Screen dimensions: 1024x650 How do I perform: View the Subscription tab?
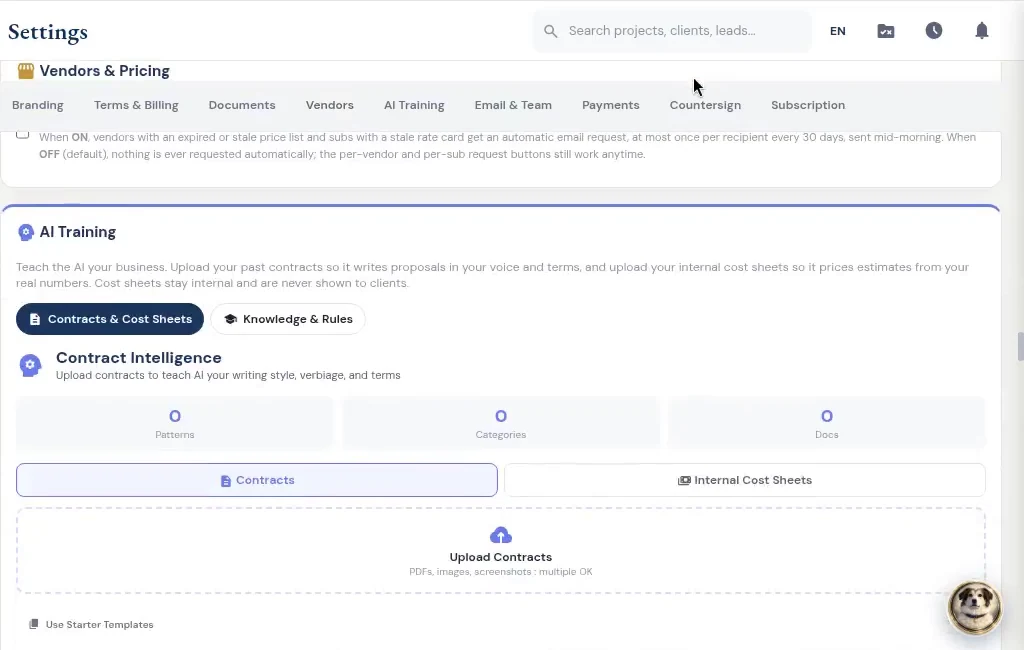pyautogui.click(x=808, y=105)
